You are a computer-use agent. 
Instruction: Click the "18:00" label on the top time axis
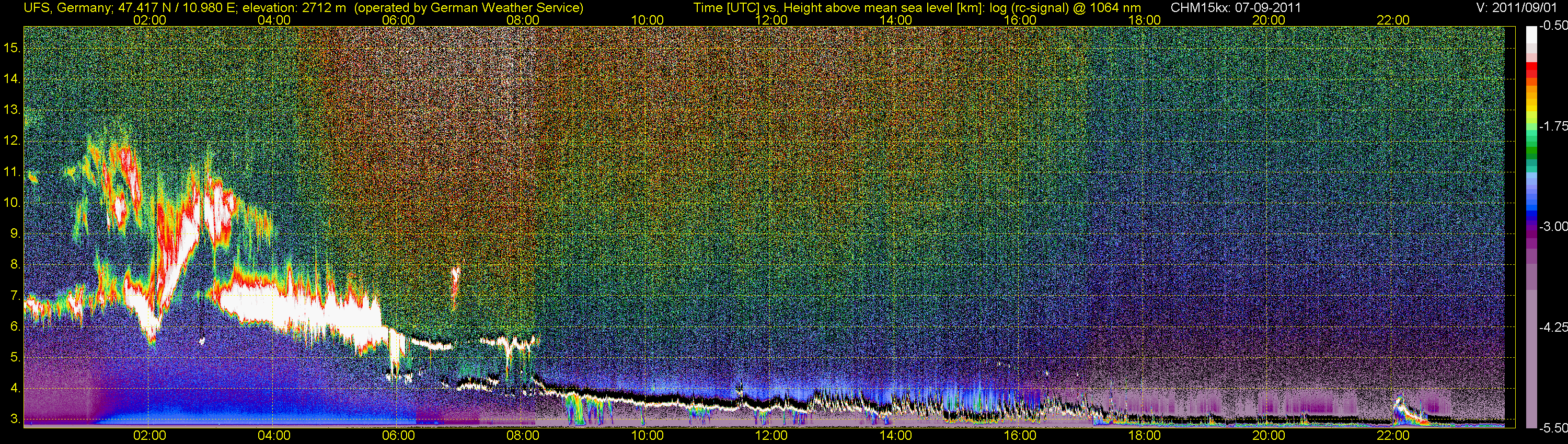[1144, 20]
